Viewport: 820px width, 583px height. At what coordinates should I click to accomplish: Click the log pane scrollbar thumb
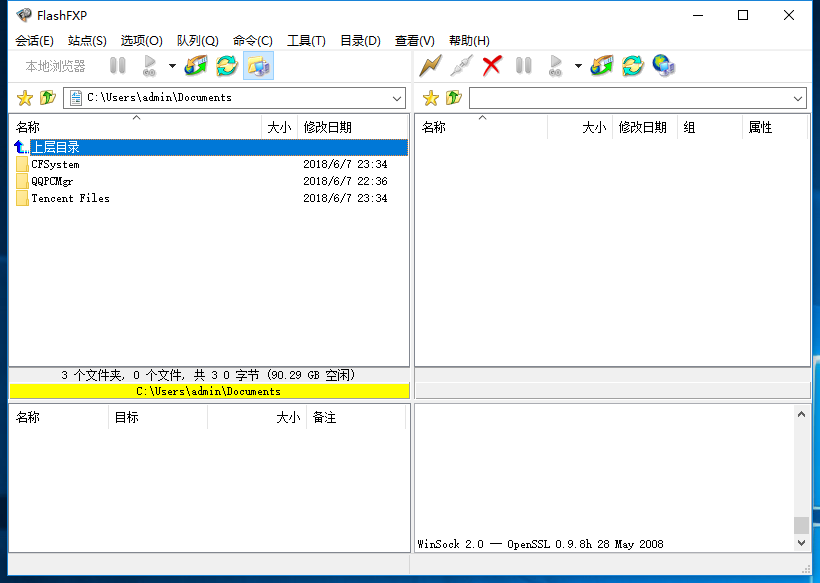[x=801, y=525]
